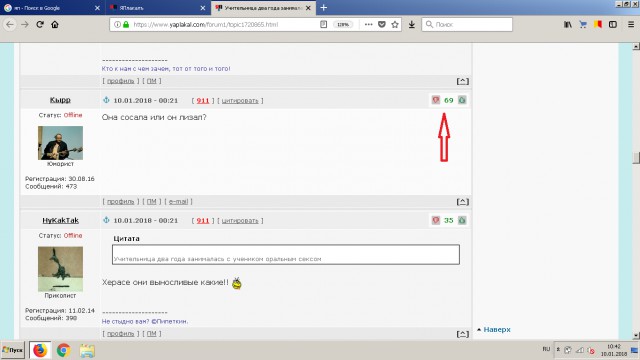Screen dimensions: 640x360
Task: Open the browser Home page
Action: tap(55, 24)
